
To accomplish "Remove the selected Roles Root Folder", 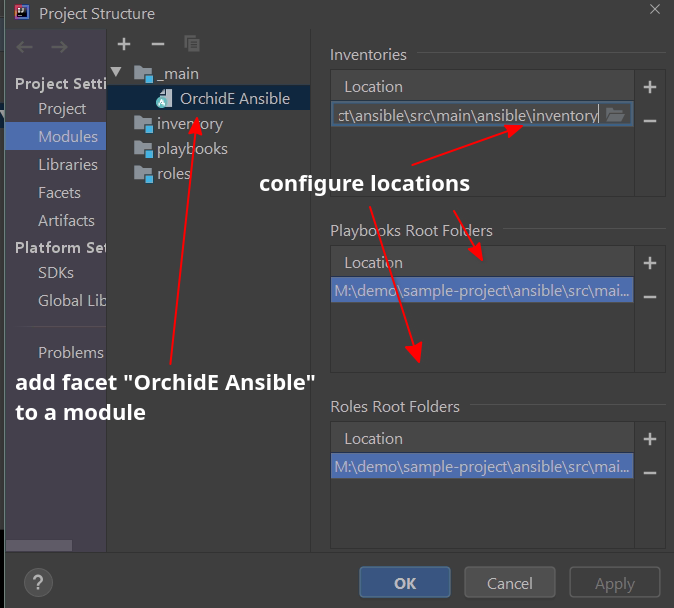I will tap(650, 473).
